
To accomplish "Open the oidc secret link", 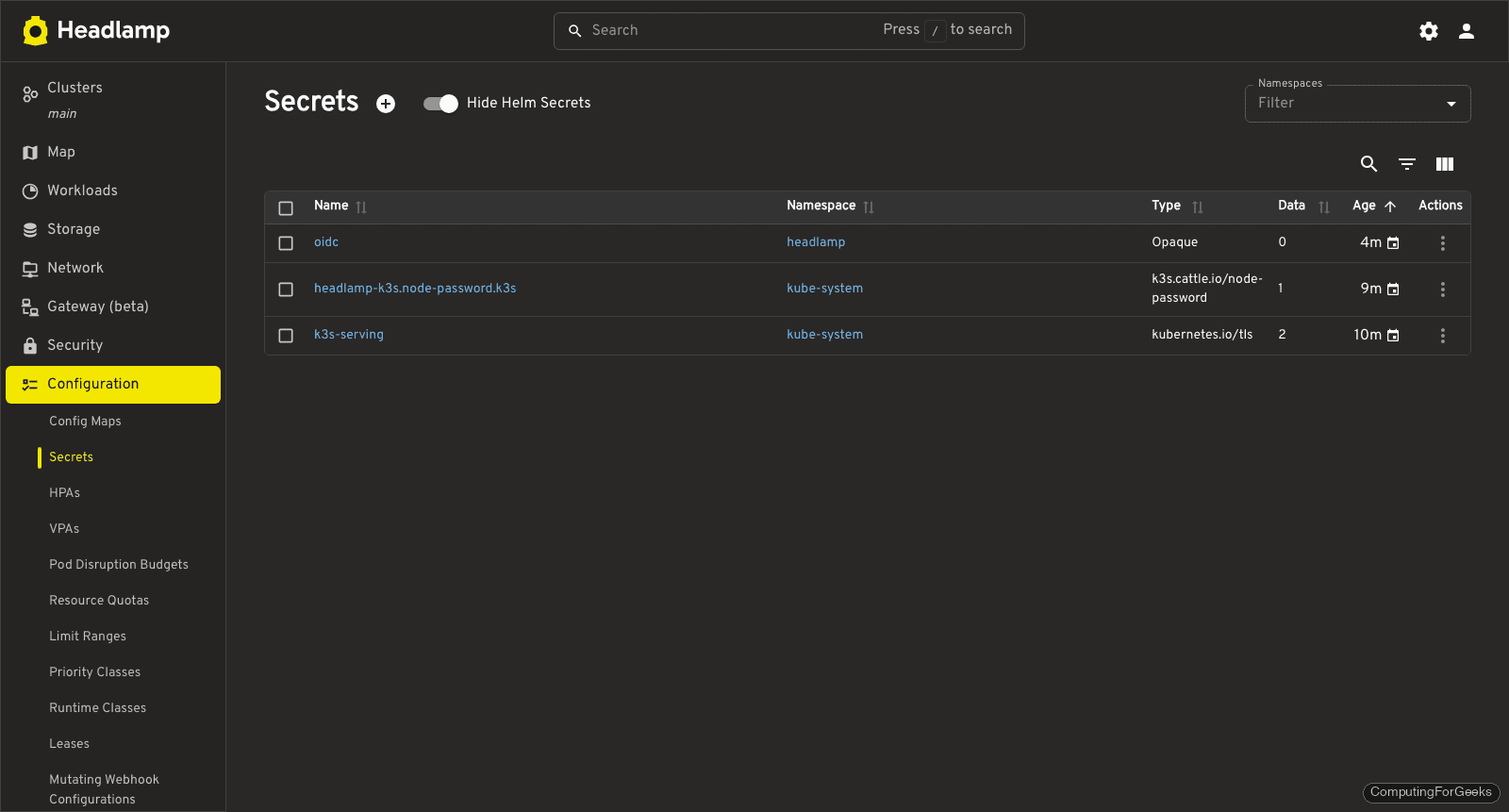I will pos(326,242).
